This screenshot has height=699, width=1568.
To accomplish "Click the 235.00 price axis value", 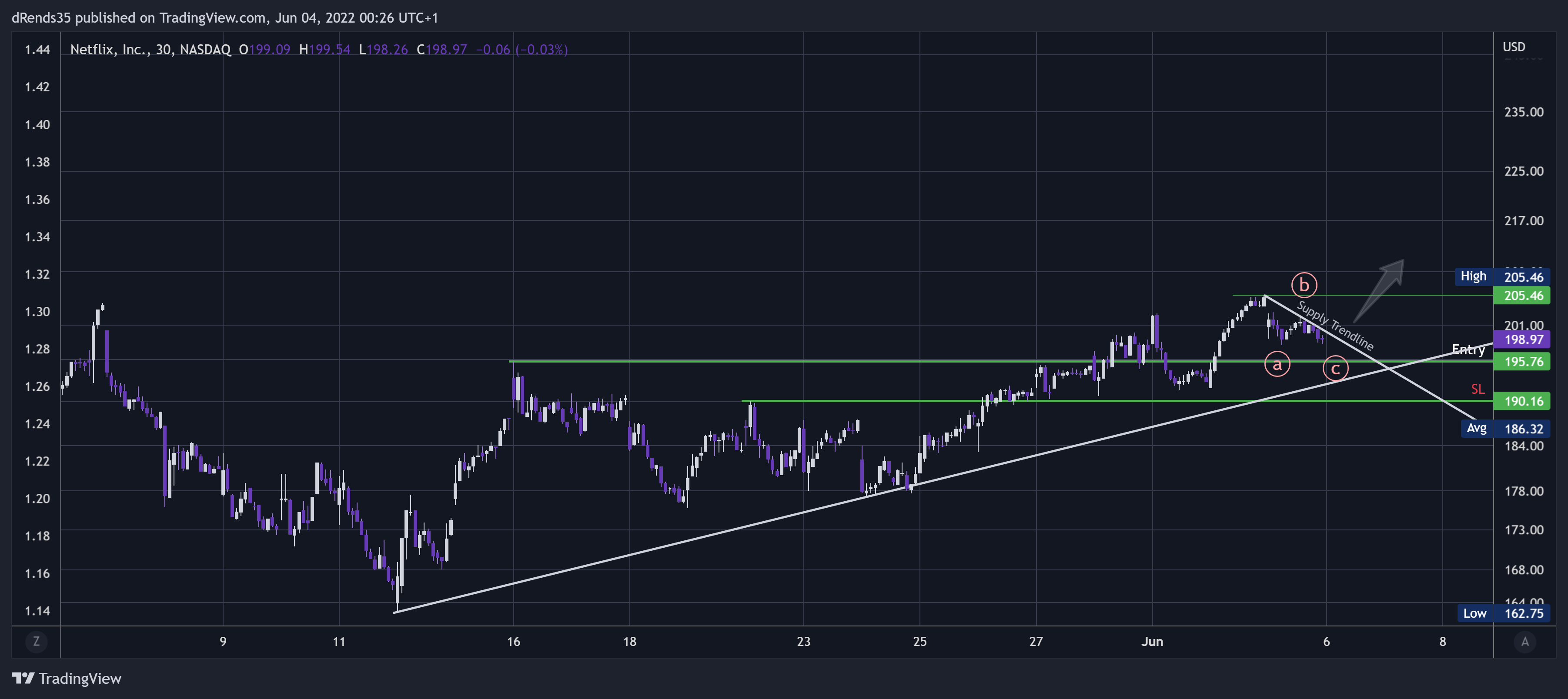I will [x=1524, y=112].
